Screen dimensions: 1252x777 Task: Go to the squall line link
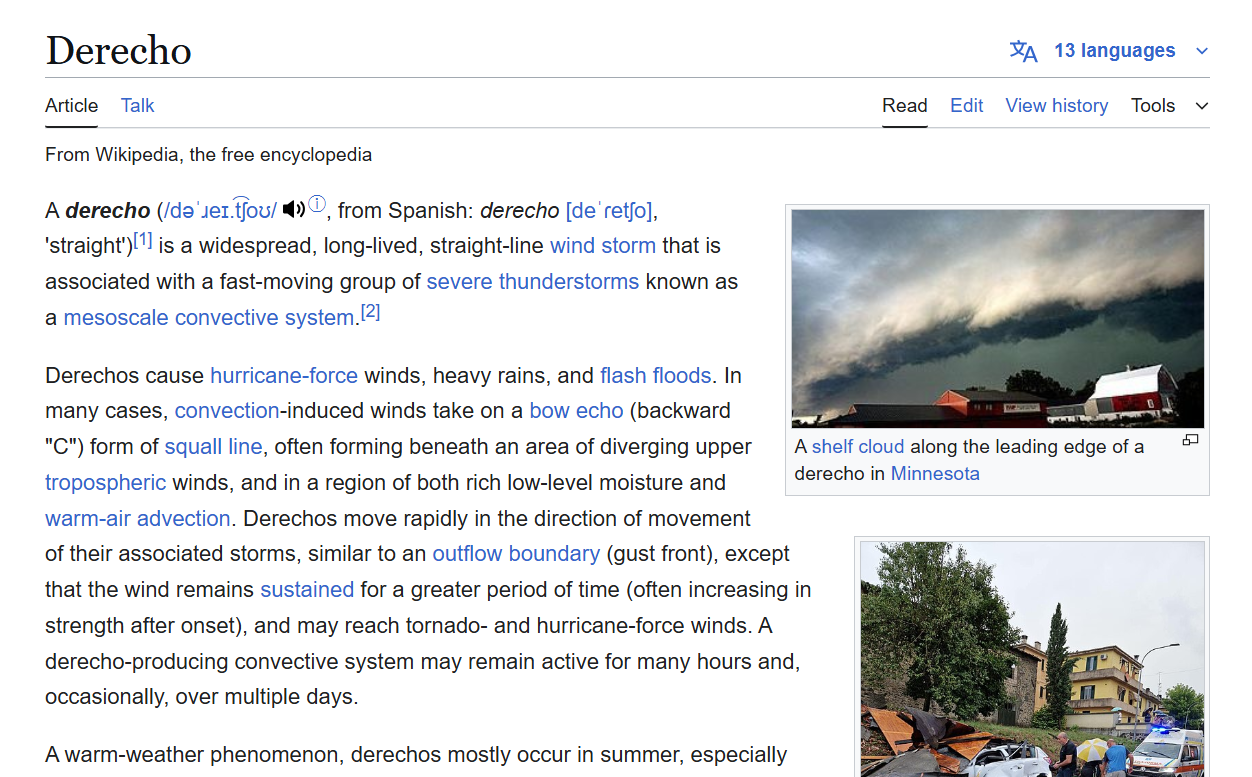pos(214,447)
